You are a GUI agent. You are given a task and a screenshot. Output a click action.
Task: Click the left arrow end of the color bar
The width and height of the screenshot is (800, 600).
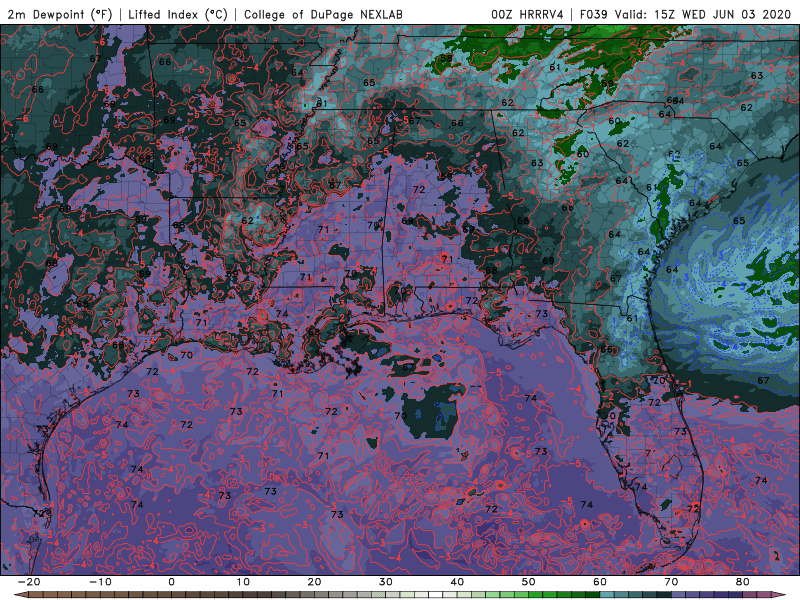pyautogui.click(x=21, y=595)
